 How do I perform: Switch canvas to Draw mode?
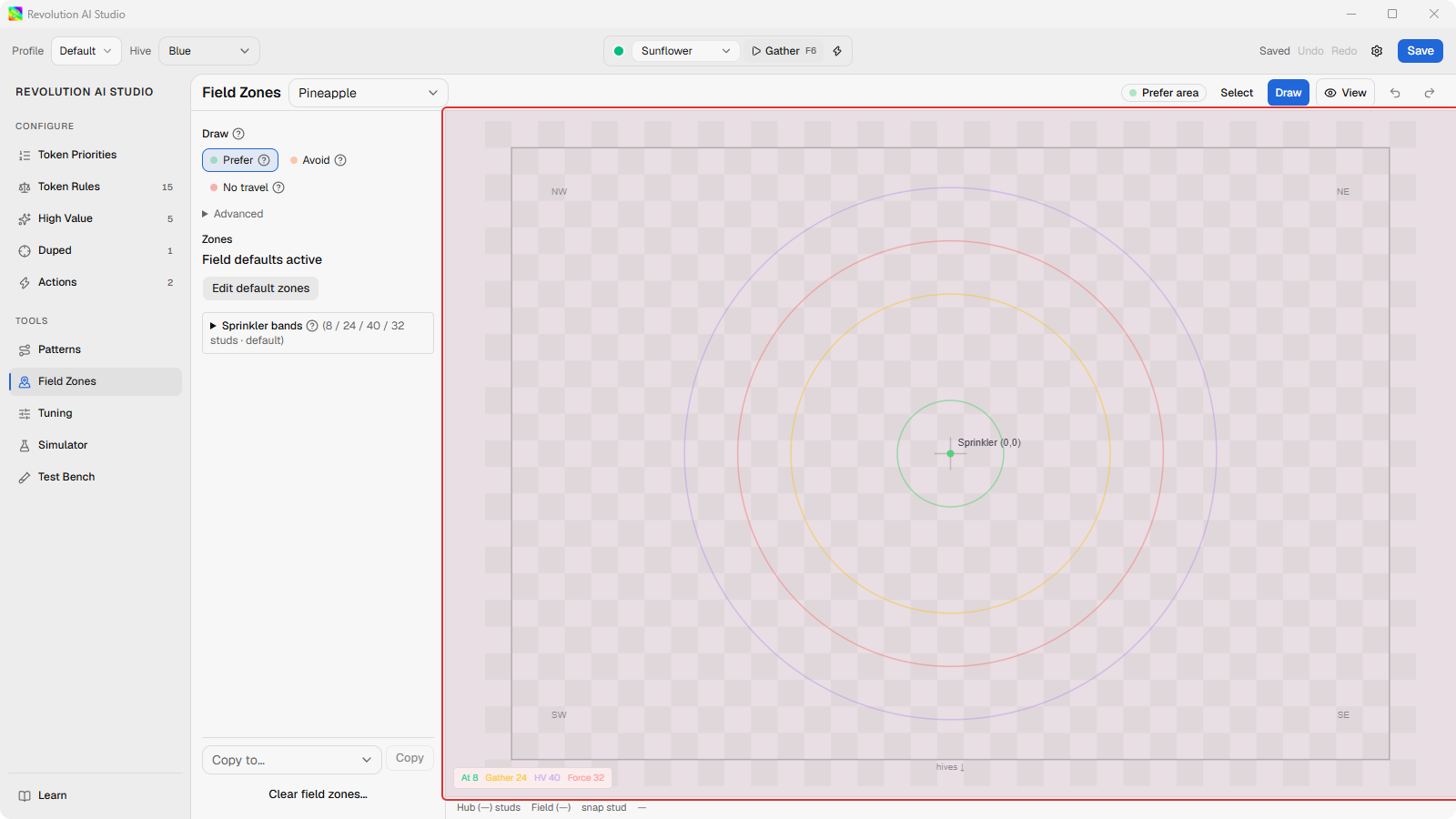pyautogui.click(x=1289, y=93)
